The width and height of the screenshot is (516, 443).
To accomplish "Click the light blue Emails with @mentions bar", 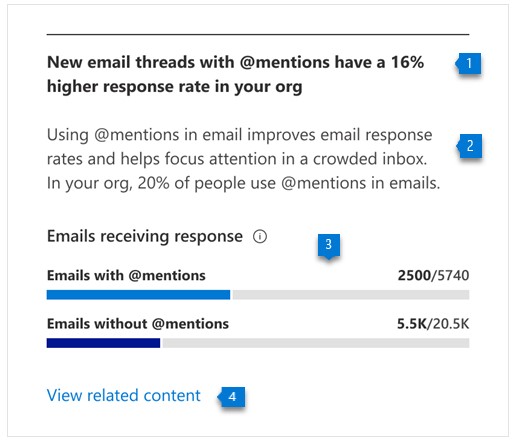I will [x=138, y=295].
